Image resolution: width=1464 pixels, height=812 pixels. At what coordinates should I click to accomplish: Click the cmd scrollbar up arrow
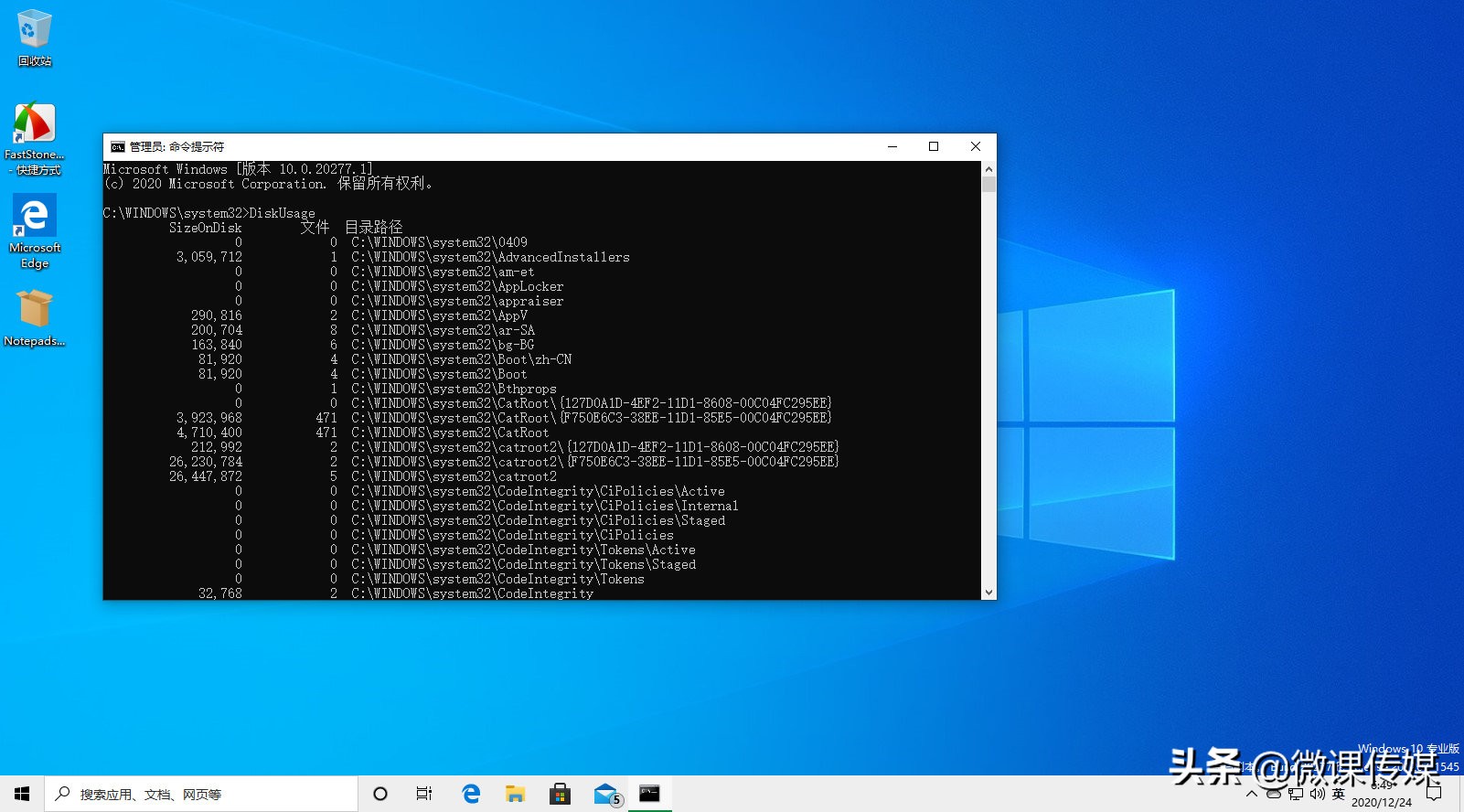click(988, 169)
